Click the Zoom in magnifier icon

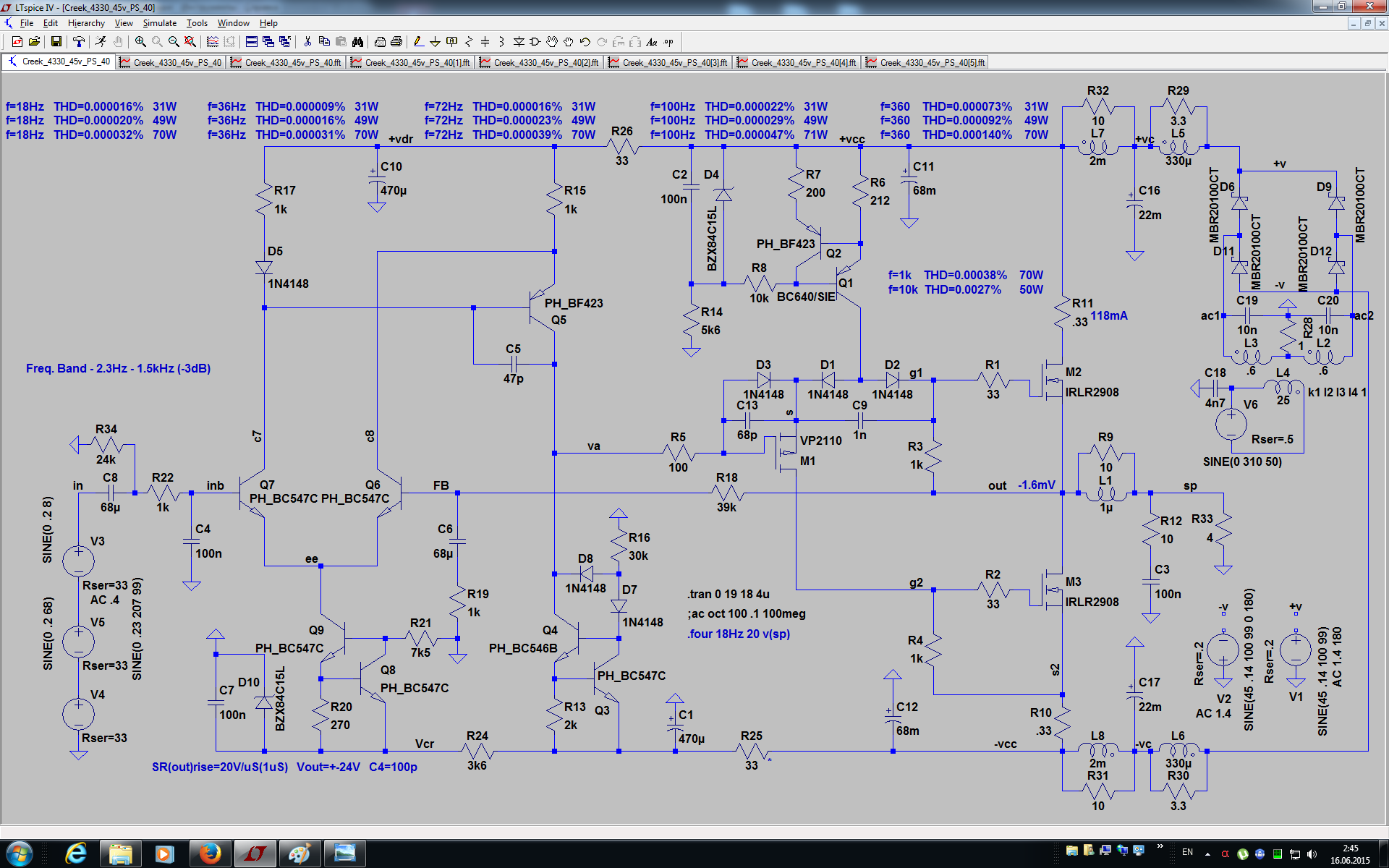140,42
